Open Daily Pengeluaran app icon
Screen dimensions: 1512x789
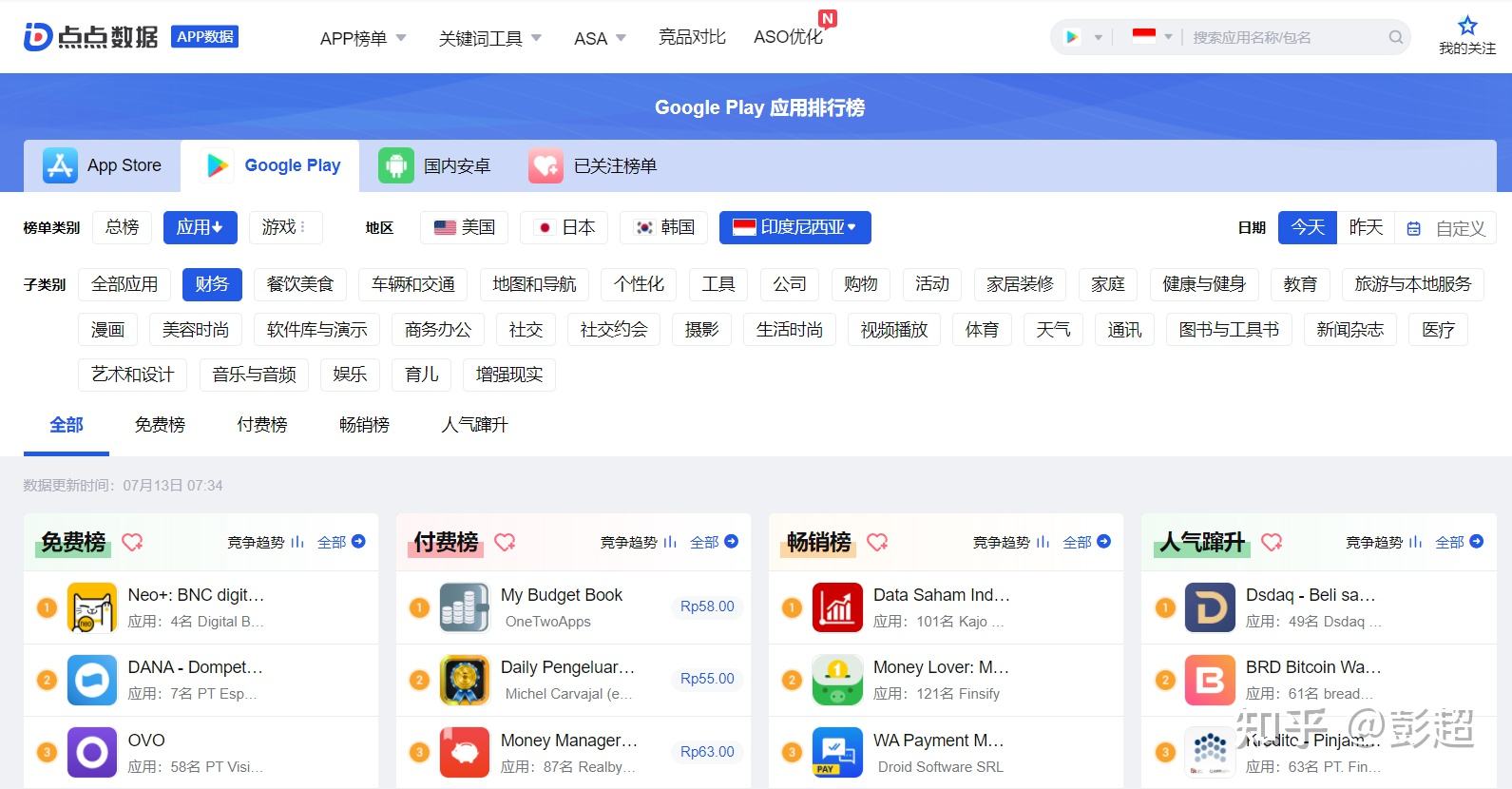[x=465, y=680]
